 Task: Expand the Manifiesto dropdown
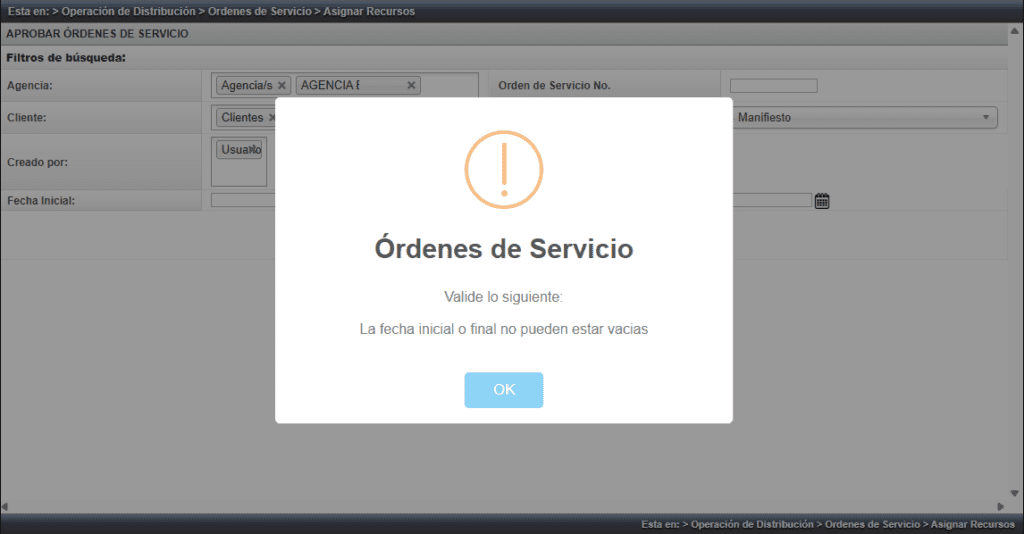click(864, 118)
